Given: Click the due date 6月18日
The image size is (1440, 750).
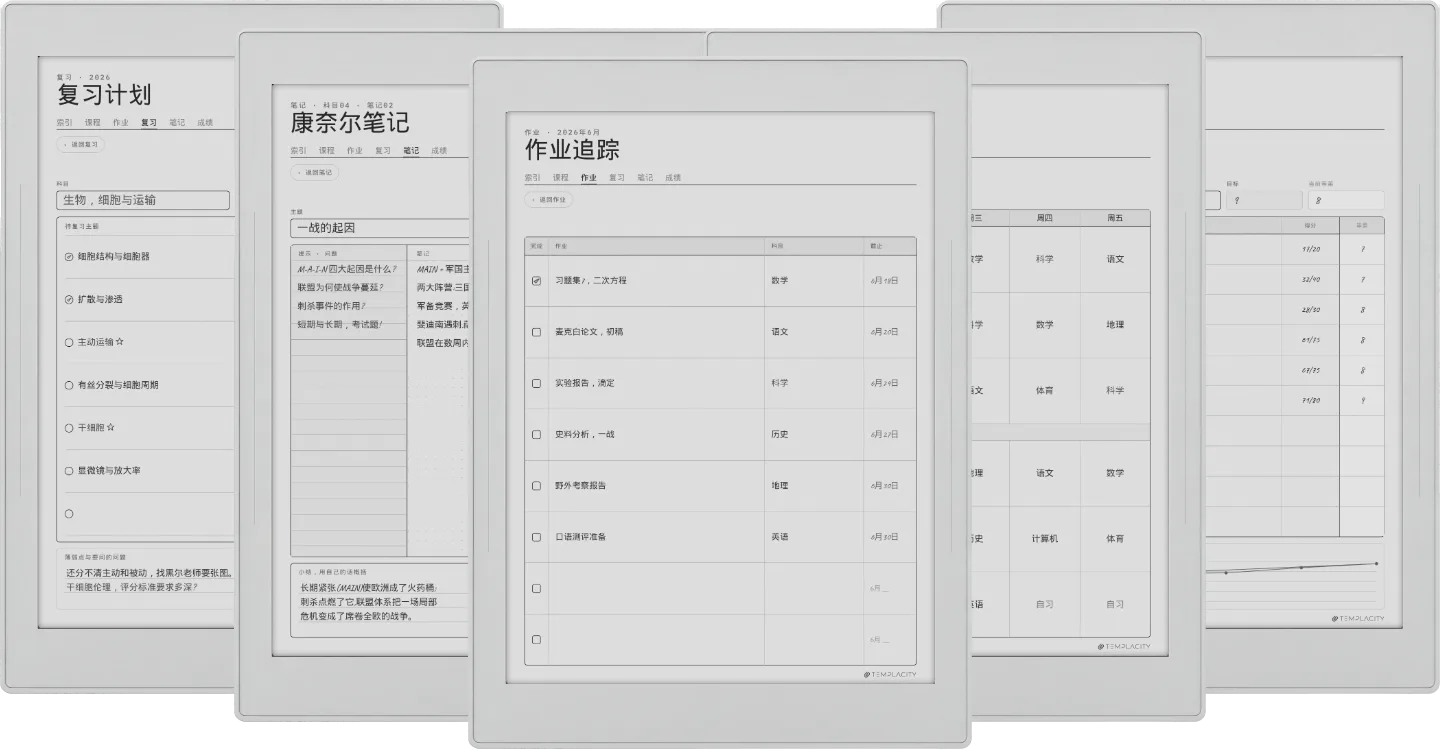Looking at the screenshot, I should pyautogui.click(x=884, y=281).
